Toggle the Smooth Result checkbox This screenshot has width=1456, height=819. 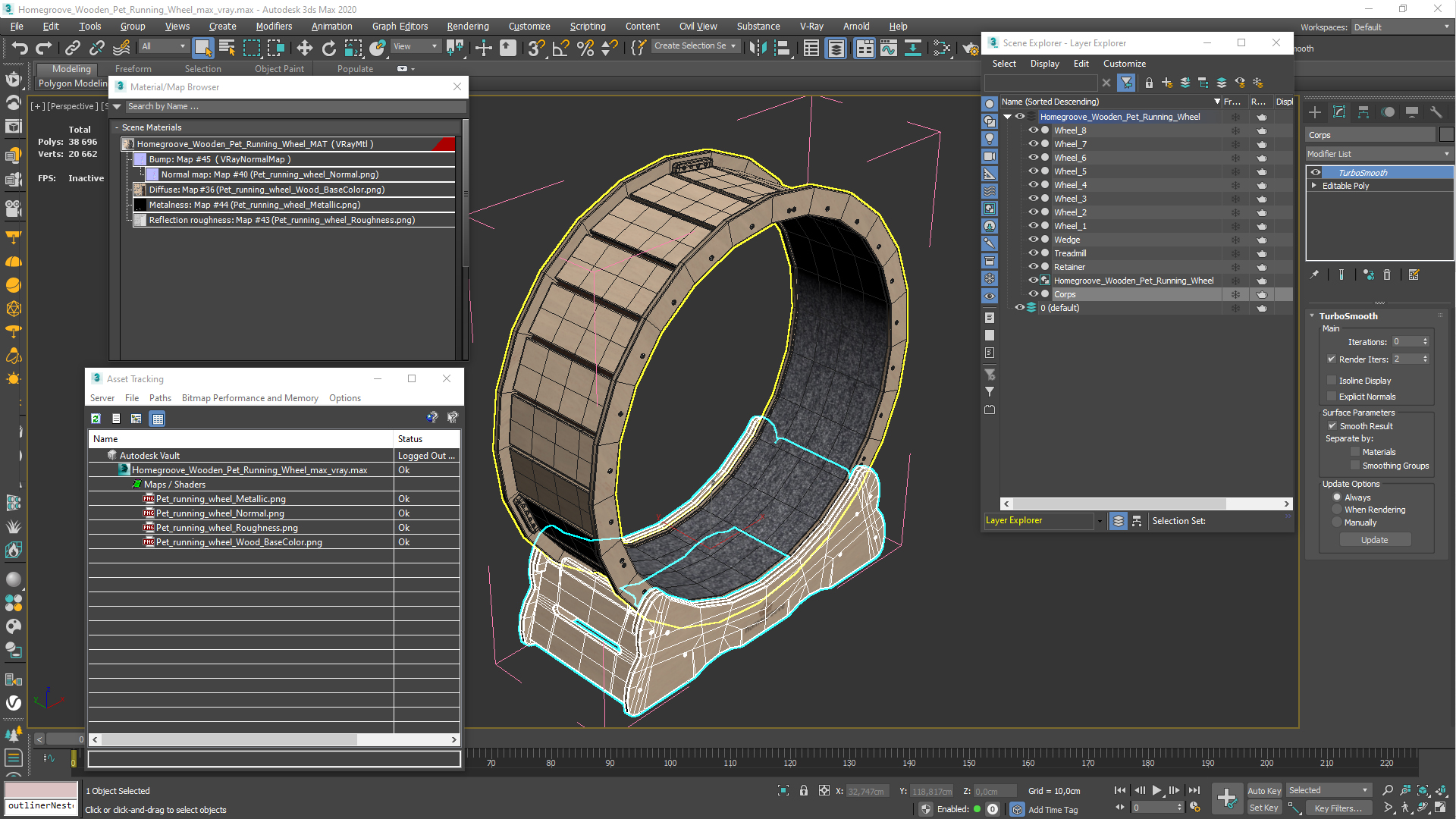coord(1332,426)
